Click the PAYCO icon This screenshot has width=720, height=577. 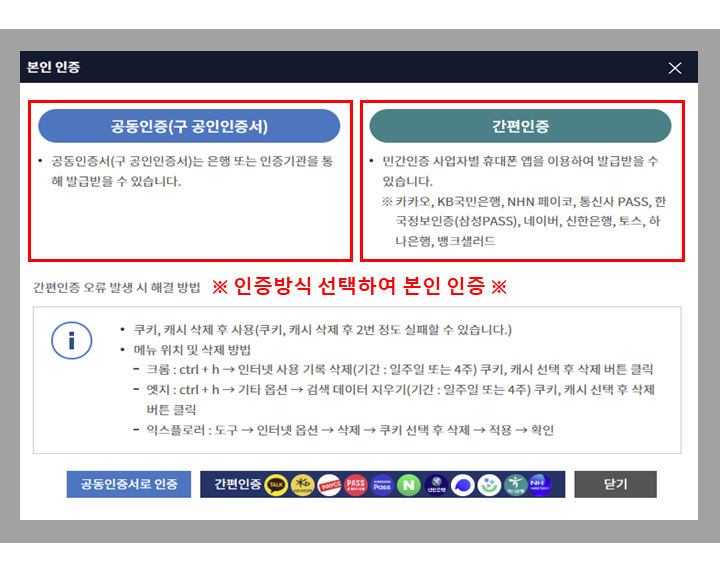click(x=329, y=485)
